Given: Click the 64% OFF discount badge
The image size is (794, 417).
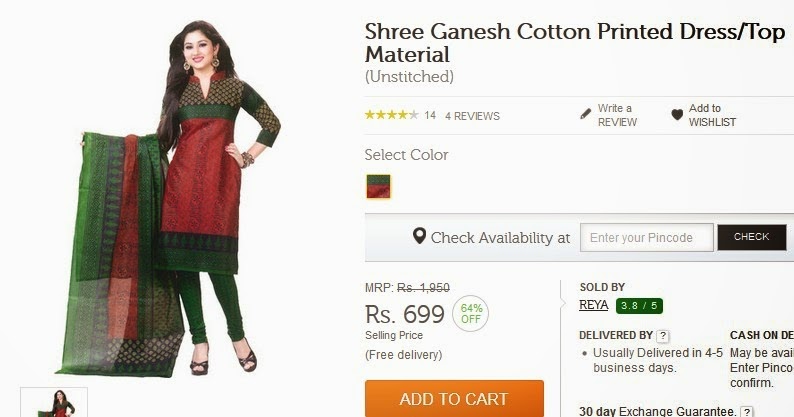Looking at the screenshot, I should [470, 314].
